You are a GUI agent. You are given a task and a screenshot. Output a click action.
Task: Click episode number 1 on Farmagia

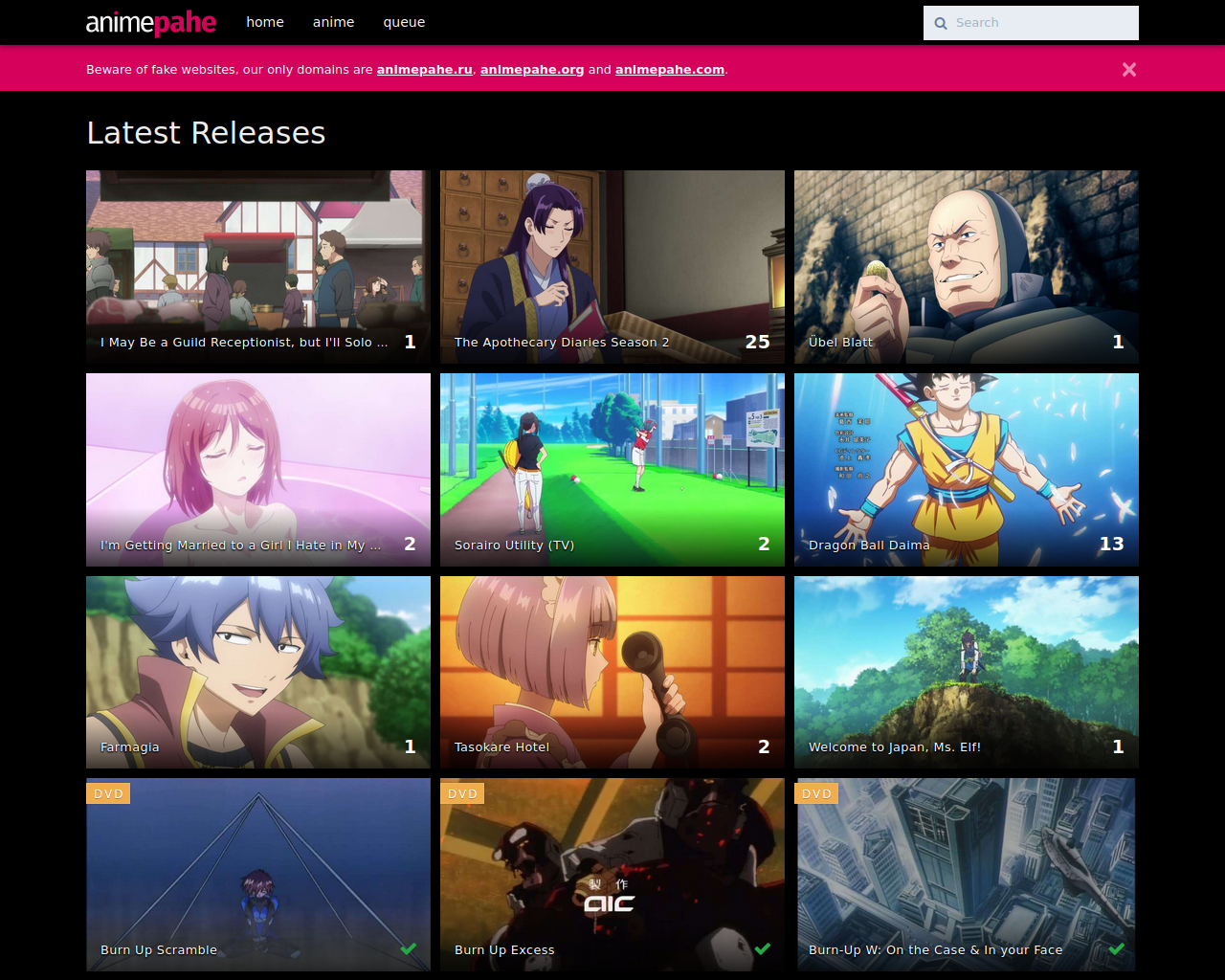pos(410,746)
